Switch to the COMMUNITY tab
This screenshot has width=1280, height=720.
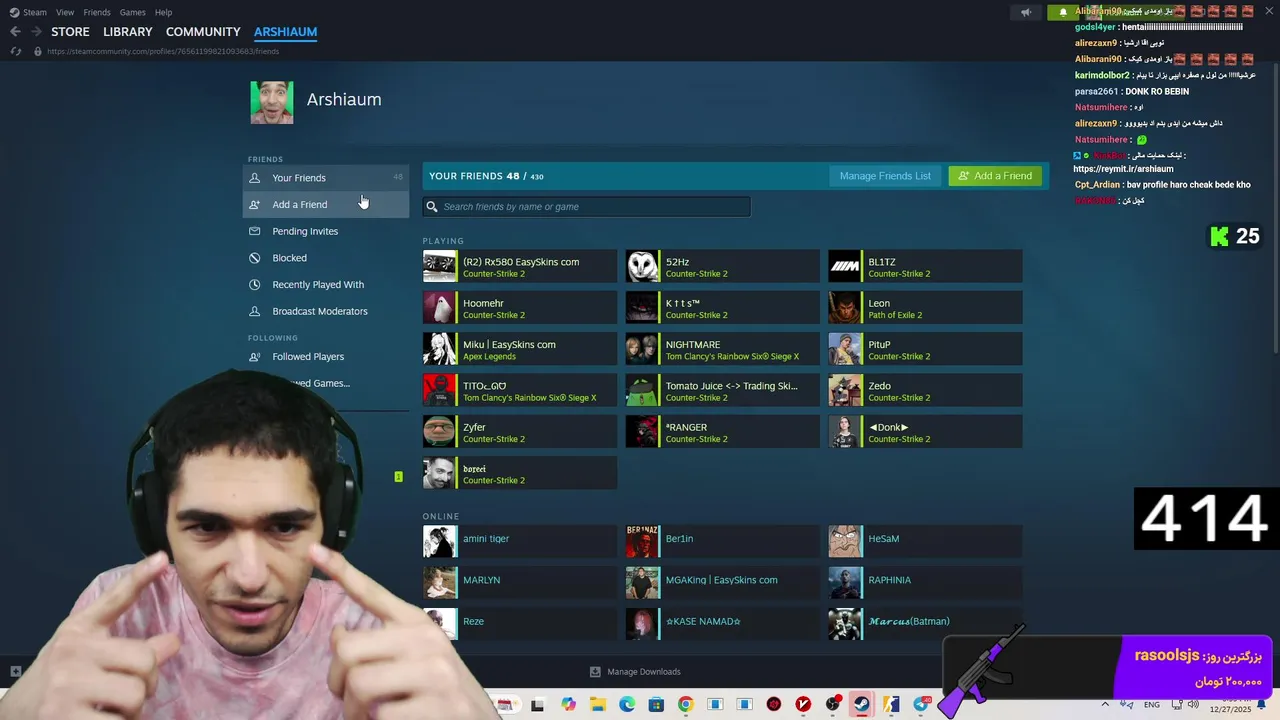(203, 32)
